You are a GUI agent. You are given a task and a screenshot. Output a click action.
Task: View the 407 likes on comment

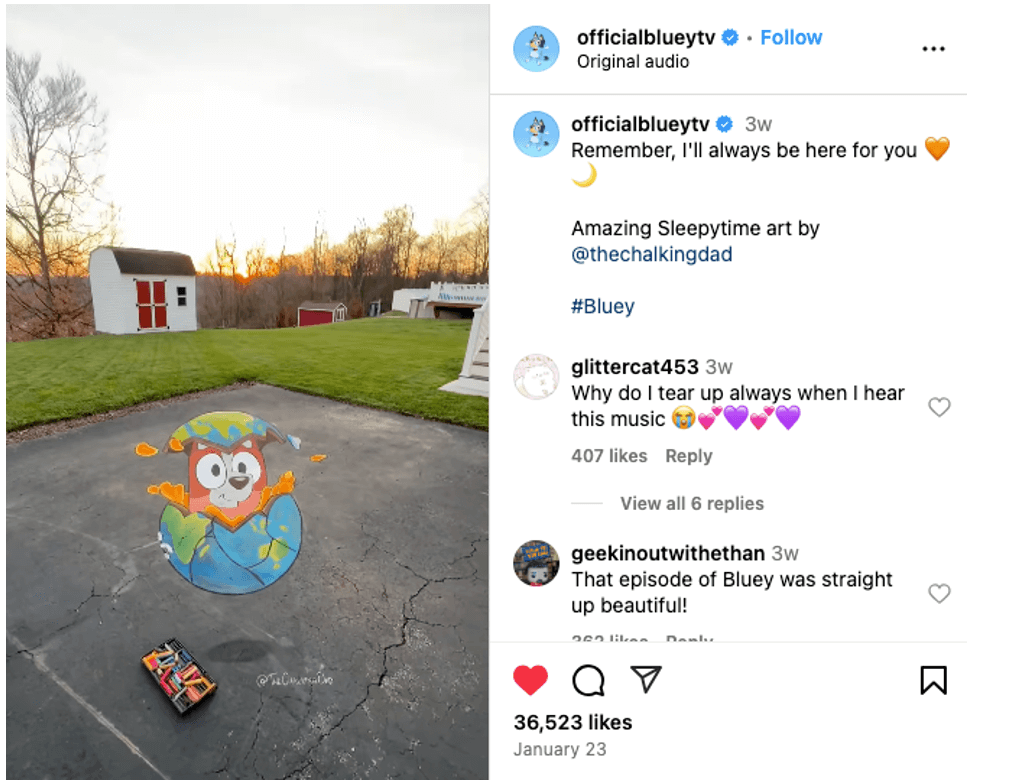click(609, 455)
